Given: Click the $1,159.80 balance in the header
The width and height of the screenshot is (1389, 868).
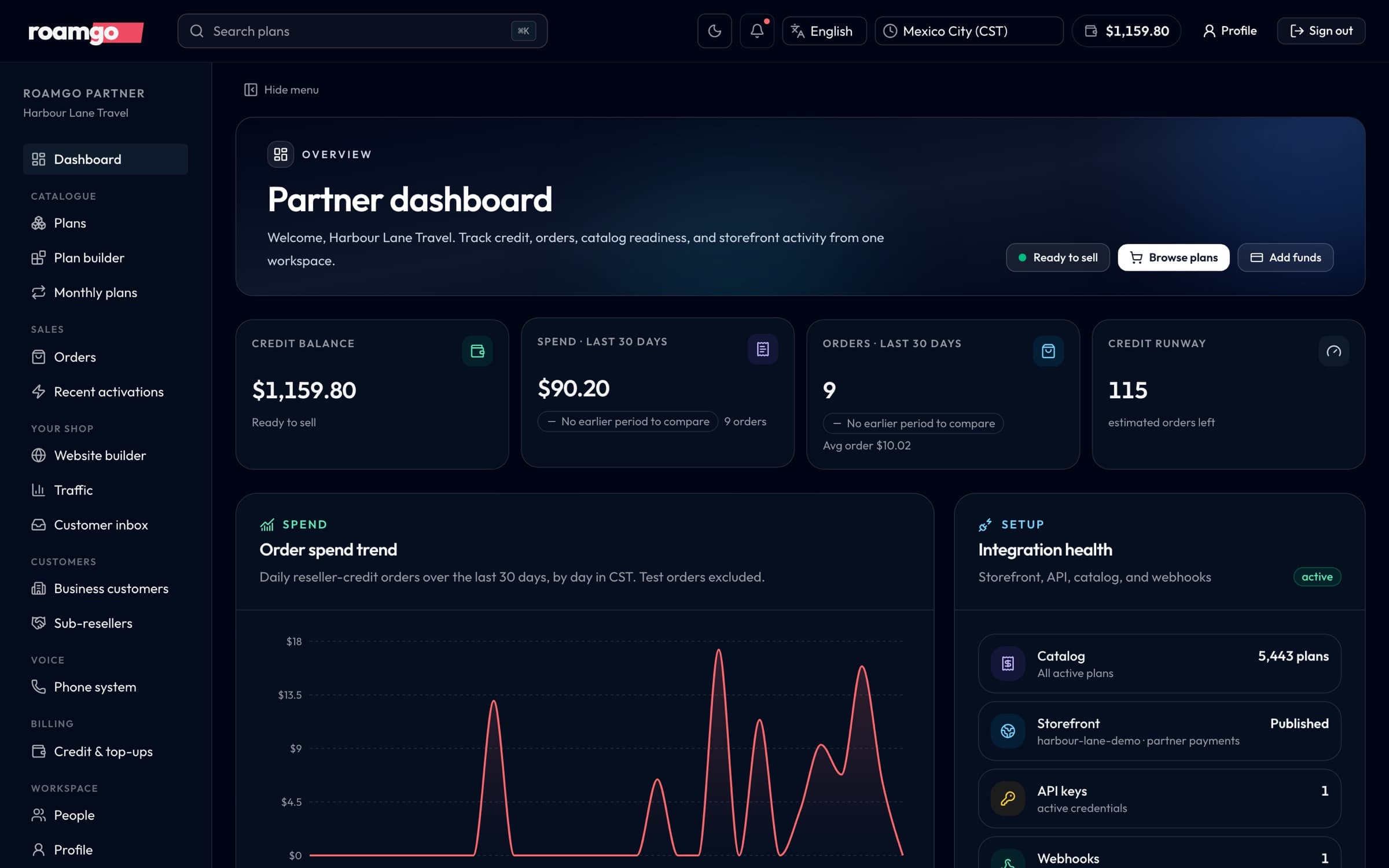Looking at the screenshot, I should 1126,31.
